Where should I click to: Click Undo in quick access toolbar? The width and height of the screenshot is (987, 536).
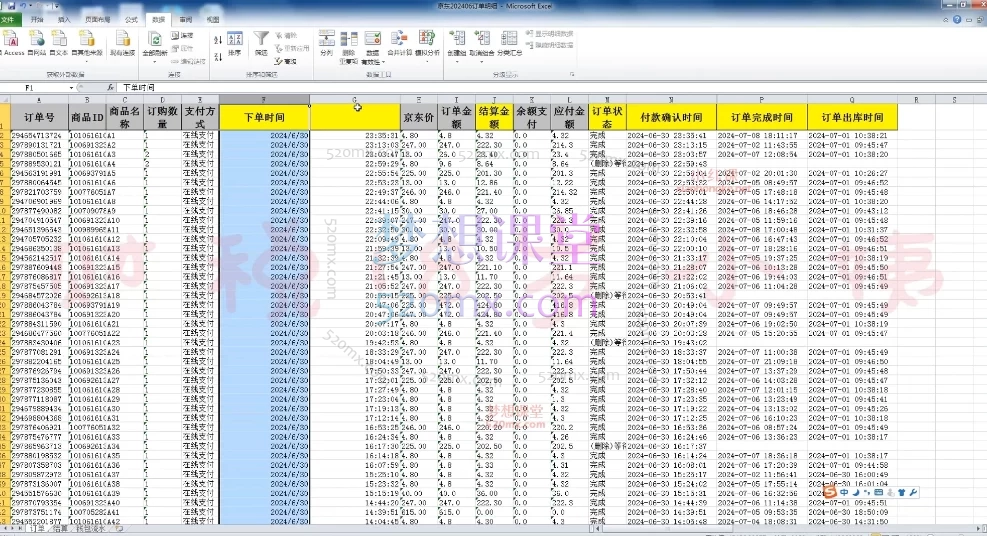pyautogui.click(x=23, y=6)
